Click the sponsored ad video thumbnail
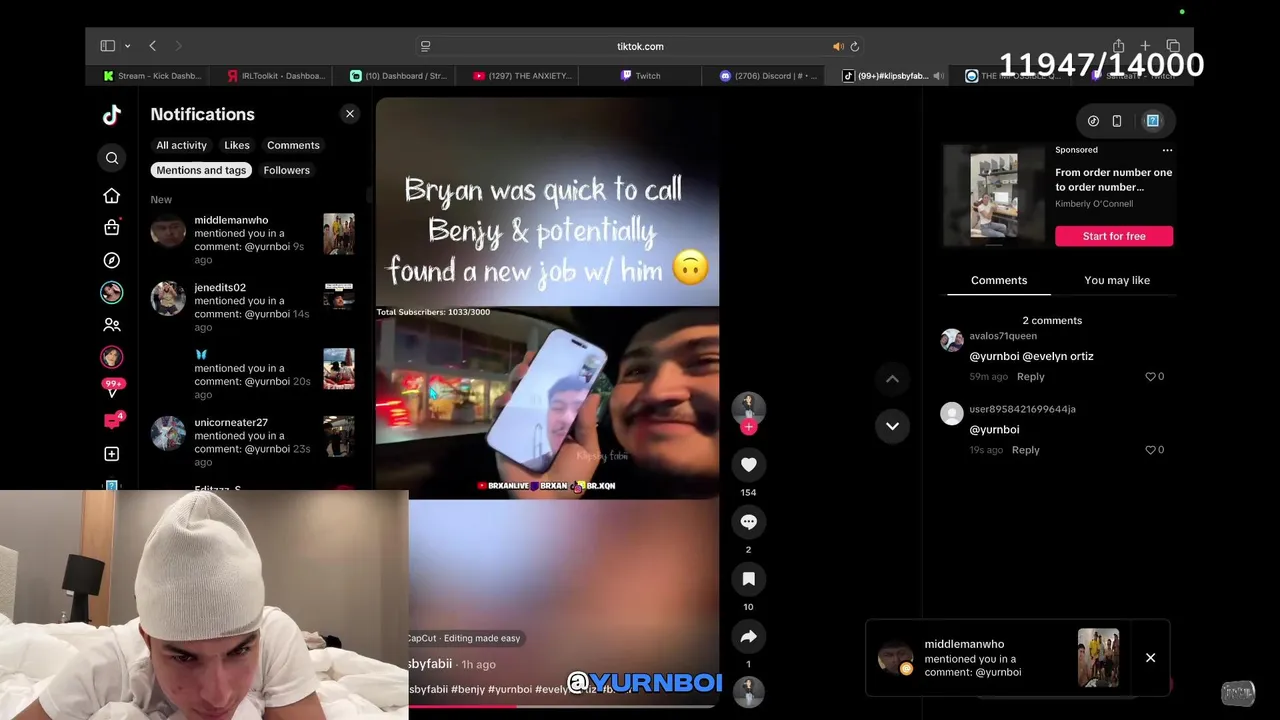This screenshot has height=720, width=1280. coord(994,195)
